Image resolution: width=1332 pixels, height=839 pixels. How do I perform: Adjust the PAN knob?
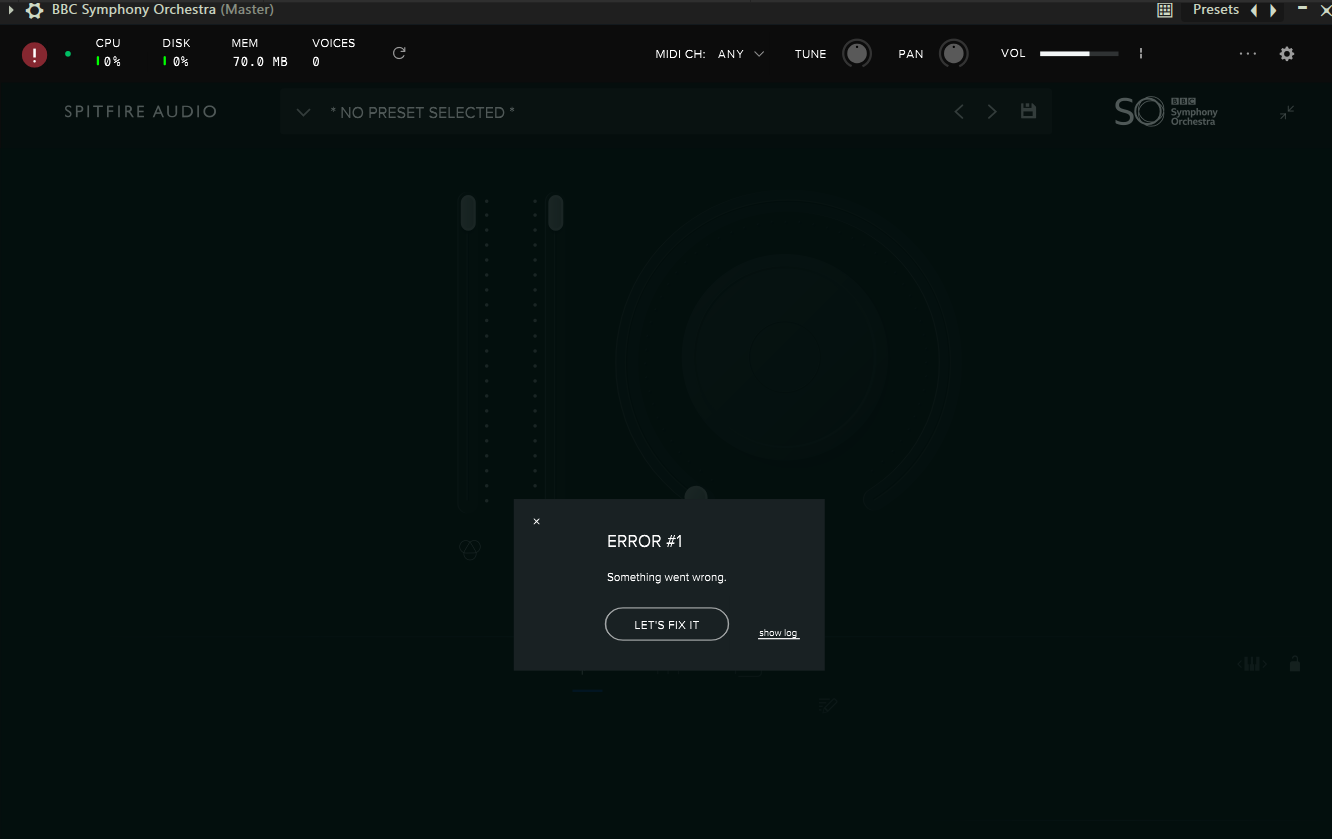coord(954,54)
